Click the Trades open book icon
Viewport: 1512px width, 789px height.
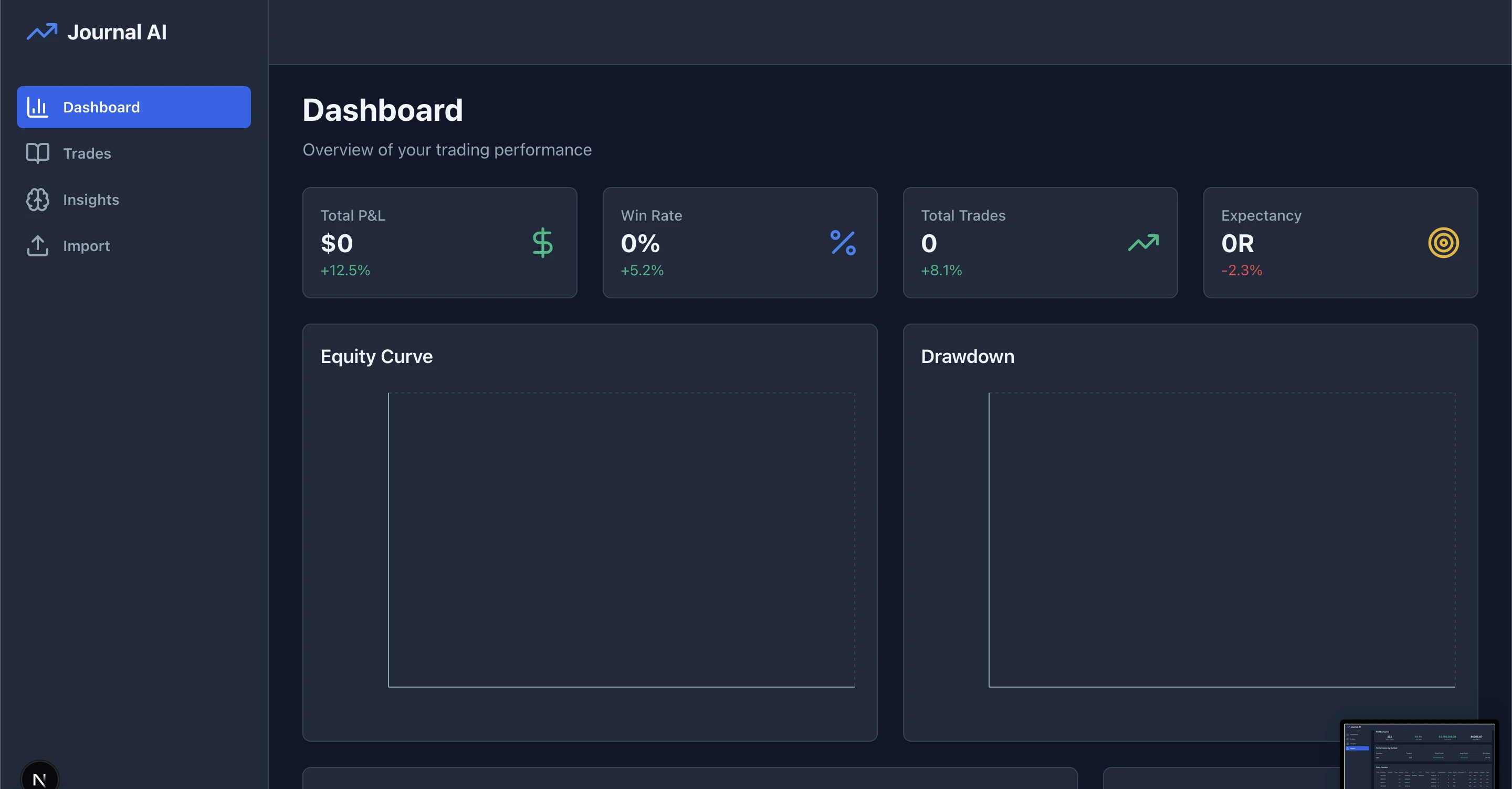[38, 153]
